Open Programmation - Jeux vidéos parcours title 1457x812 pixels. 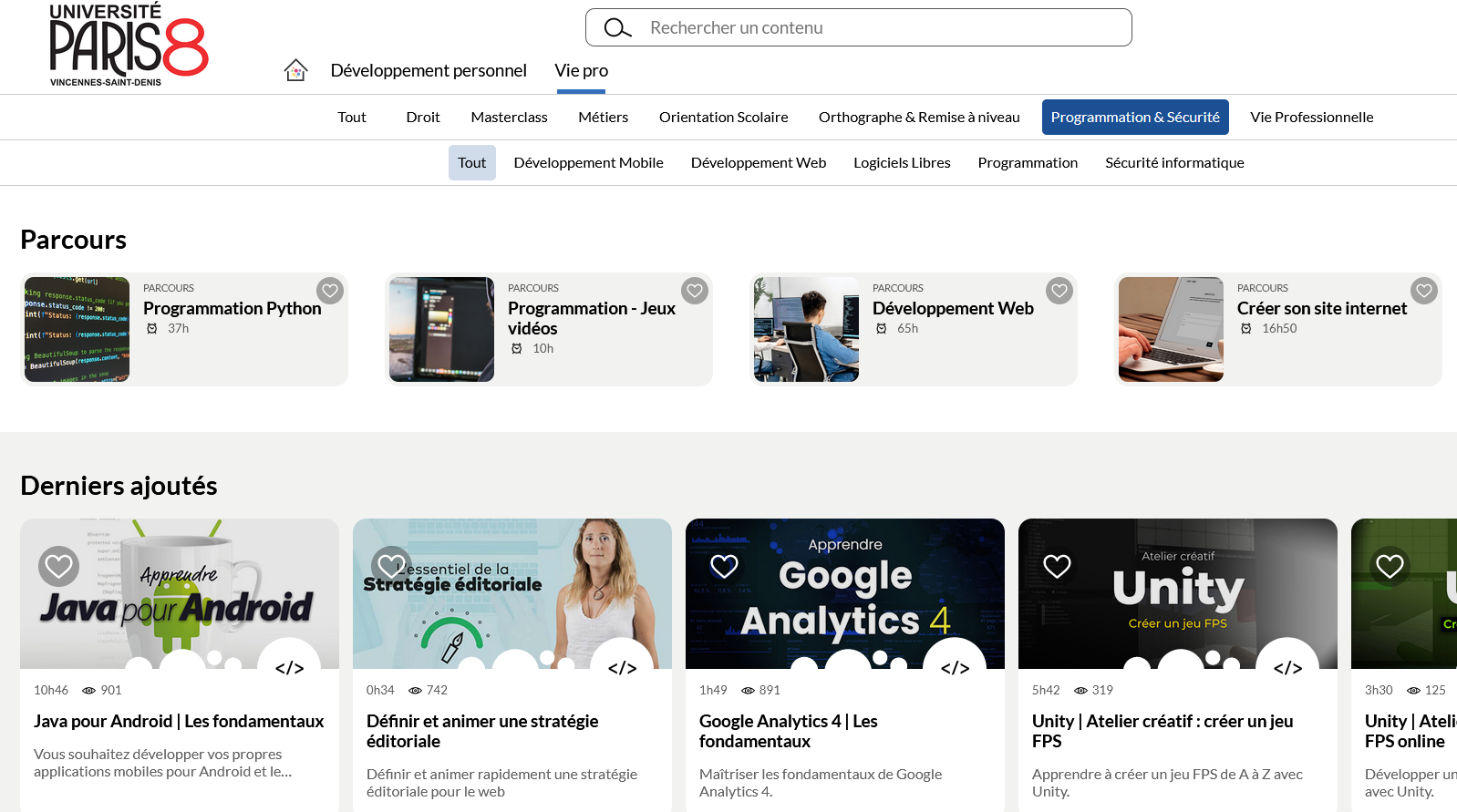click(x=592, y=318)
